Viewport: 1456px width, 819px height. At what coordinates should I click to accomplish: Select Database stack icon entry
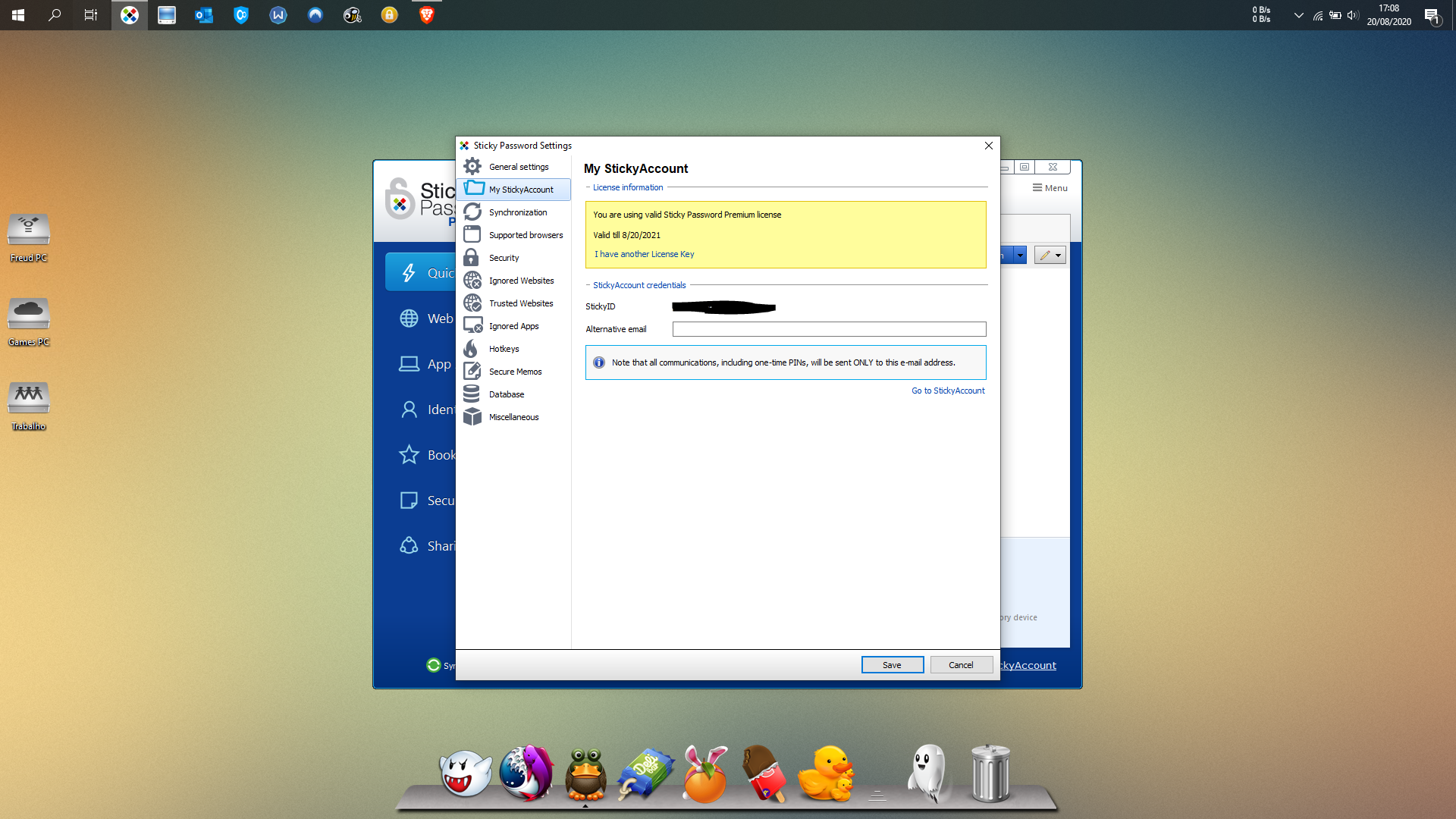(472, 394)
